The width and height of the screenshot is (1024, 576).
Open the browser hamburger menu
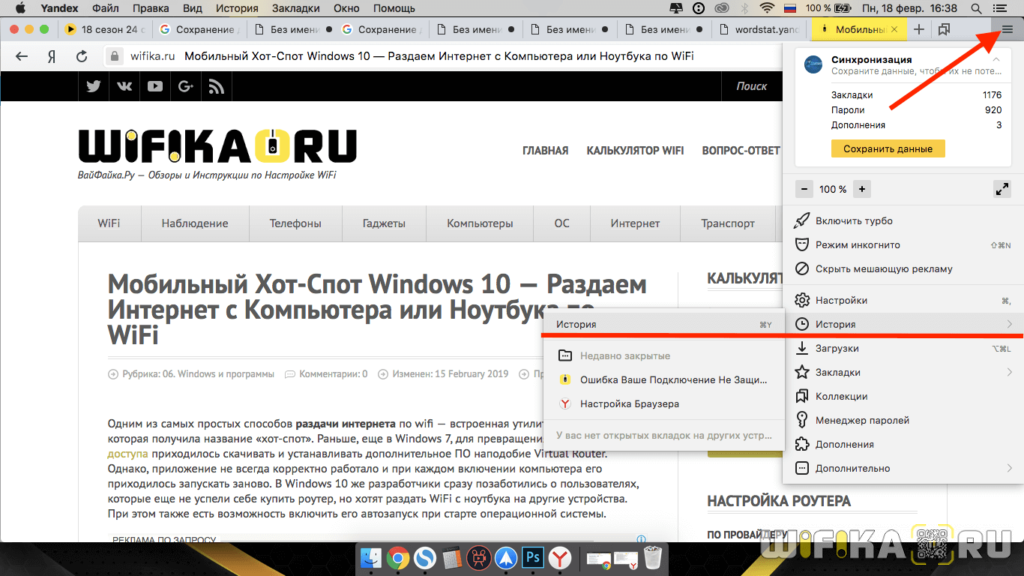click(1007, 29)
